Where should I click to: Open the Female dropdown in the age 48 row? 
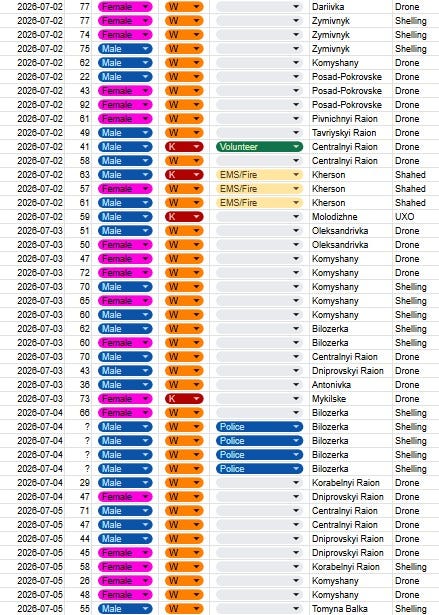click(x=125, y=595)
